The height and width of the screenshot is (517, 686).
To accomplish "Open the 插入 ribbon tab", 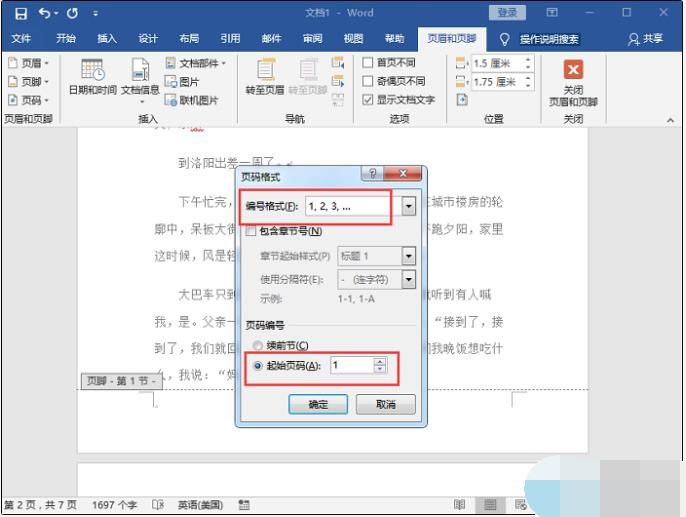I will click(x=106, y=38).
